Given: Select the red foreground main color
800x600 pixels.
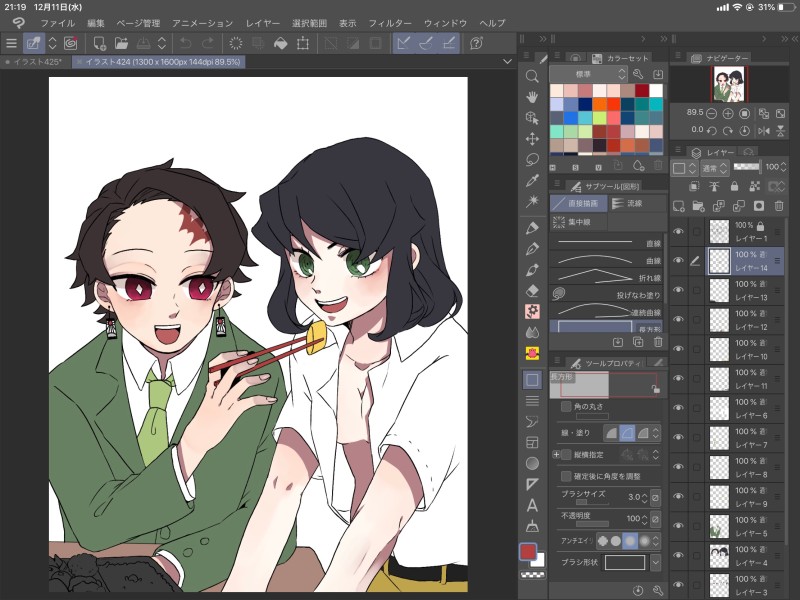Looking at the screenshot, I should coord(528,552).
